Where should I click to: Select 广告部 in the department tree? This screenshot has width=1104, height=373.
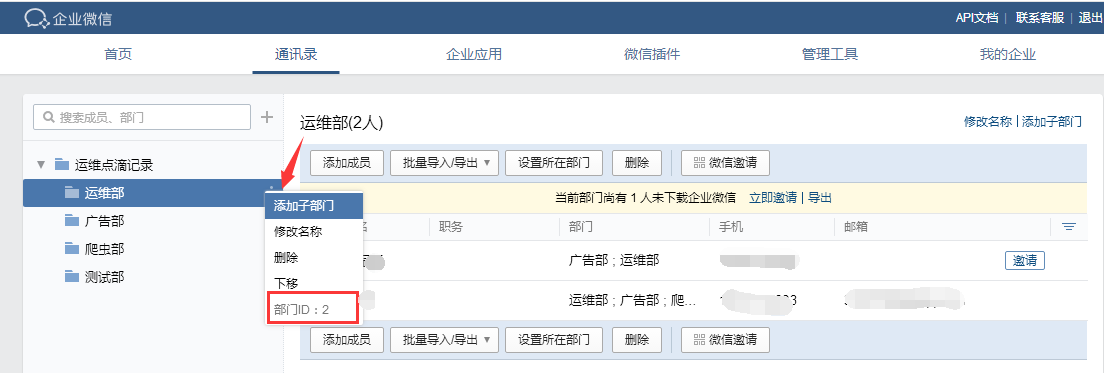click(104, 221)
